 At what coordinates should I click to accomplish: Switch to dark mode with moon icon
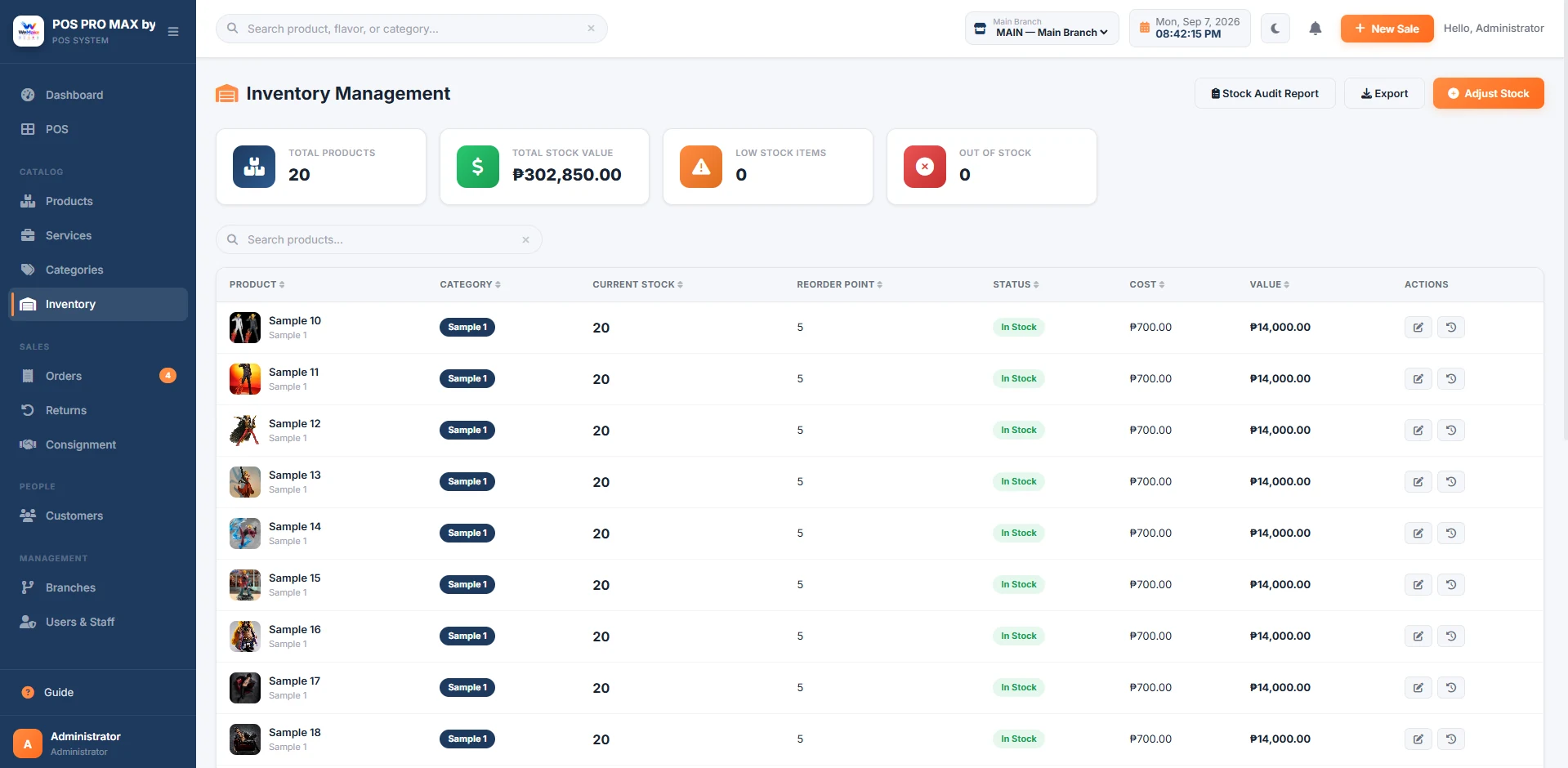[1275, 29]
